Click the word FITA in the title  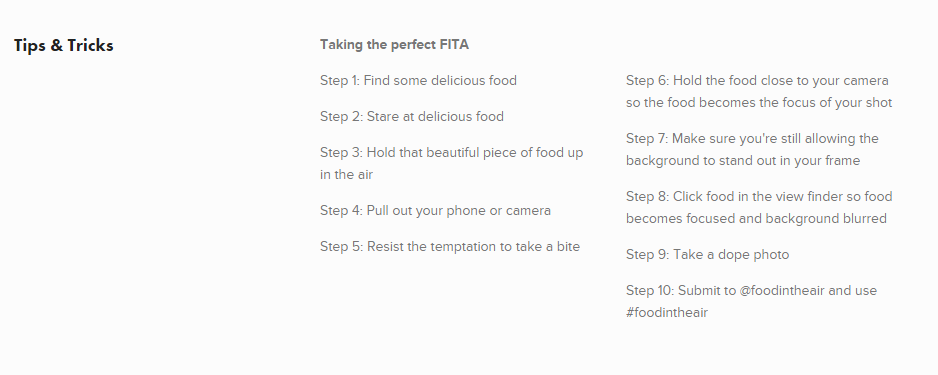(x=454, y=45)
